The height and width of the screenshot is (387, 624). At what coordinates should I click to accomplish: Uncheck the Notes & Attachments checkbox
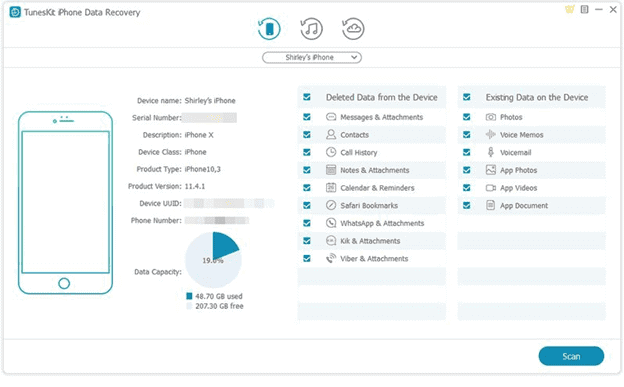point(307,170)
